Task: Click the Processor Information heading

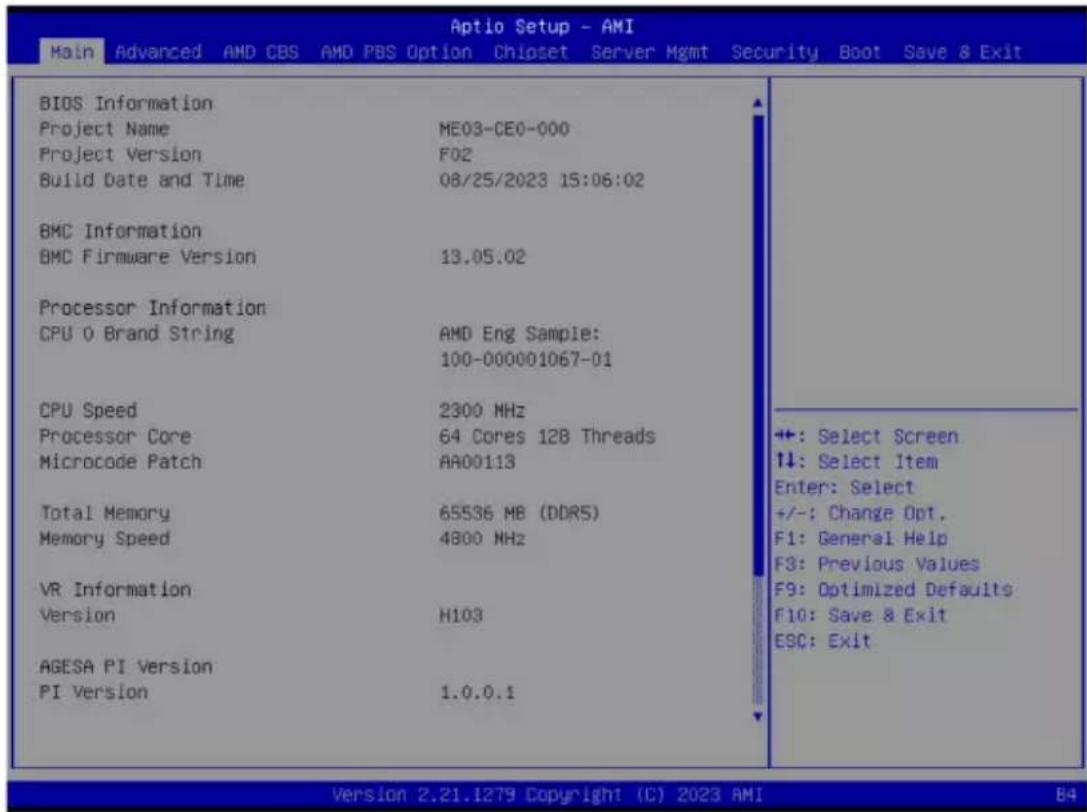Action: (x=153, y=308)
